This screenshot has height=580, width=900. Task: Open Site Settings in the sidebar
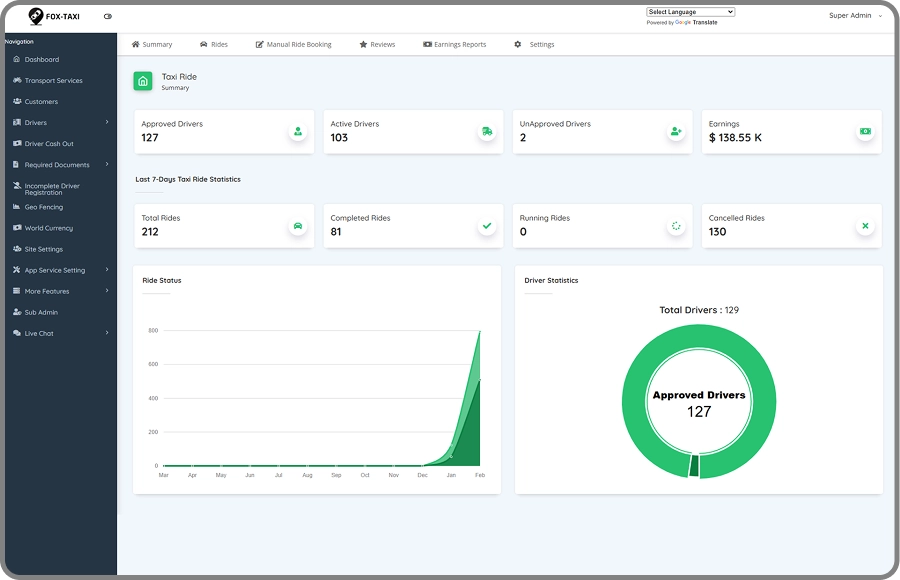[61, 249]
